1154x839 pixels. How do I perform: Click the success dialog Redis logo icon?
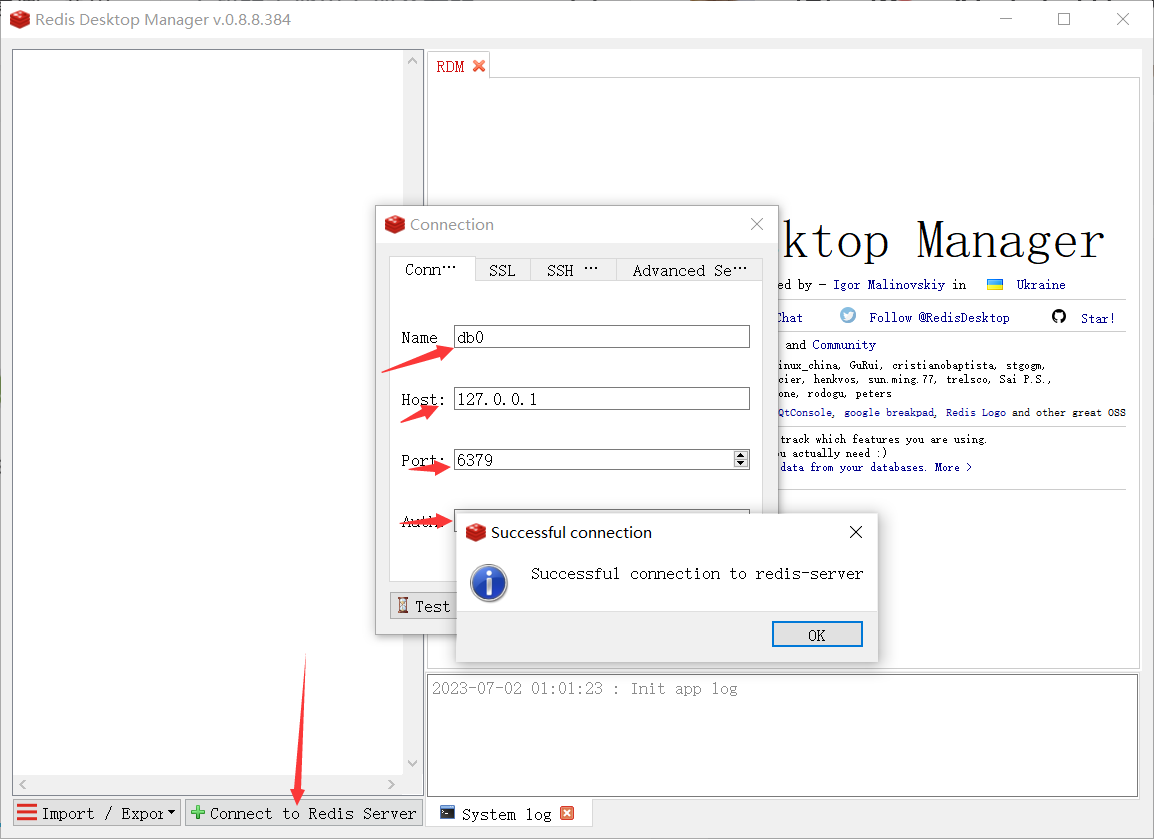coord(476,532)
